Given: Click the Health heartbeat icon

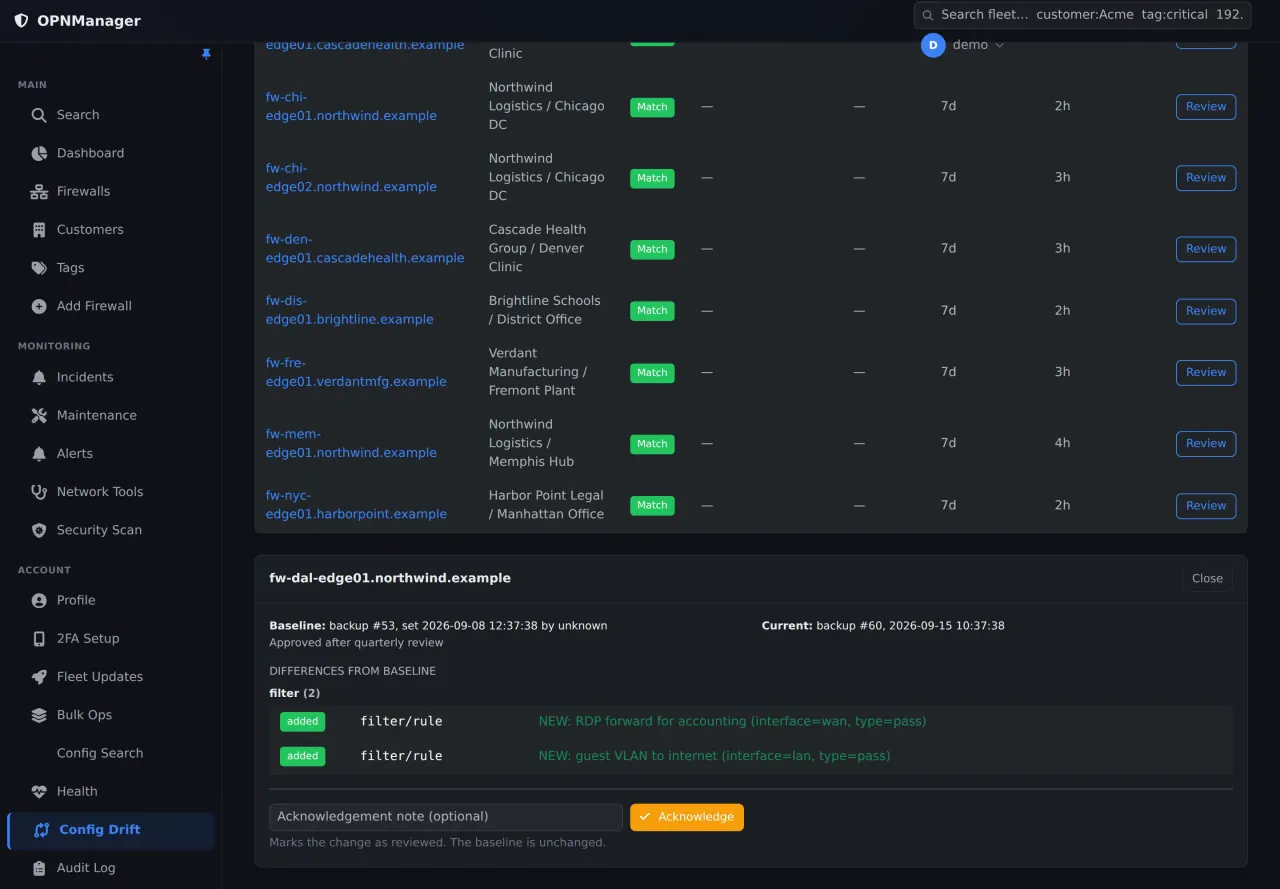Looking at the screenshot, I should coord(39,791).
